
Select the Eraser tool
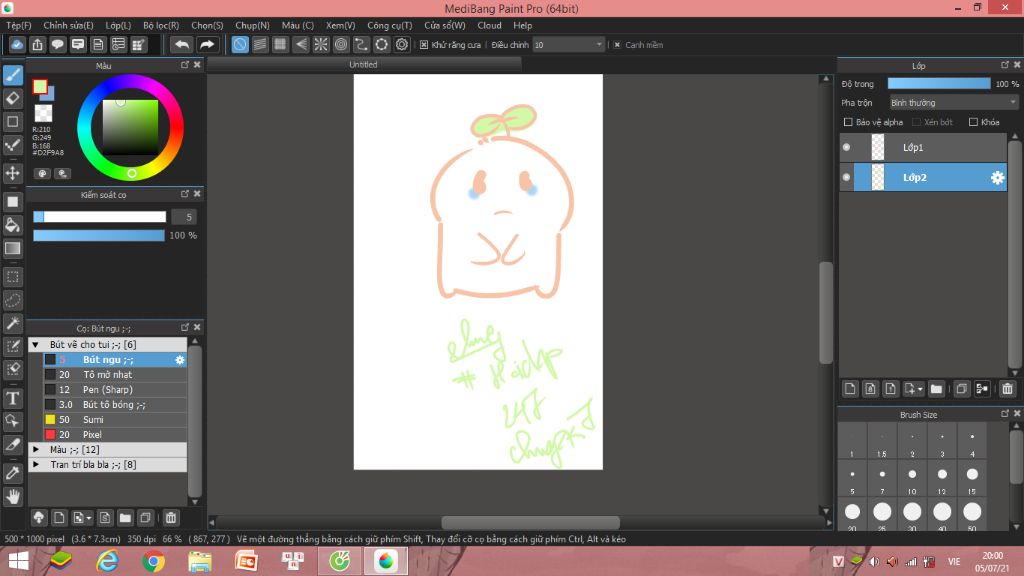(12, 99)
